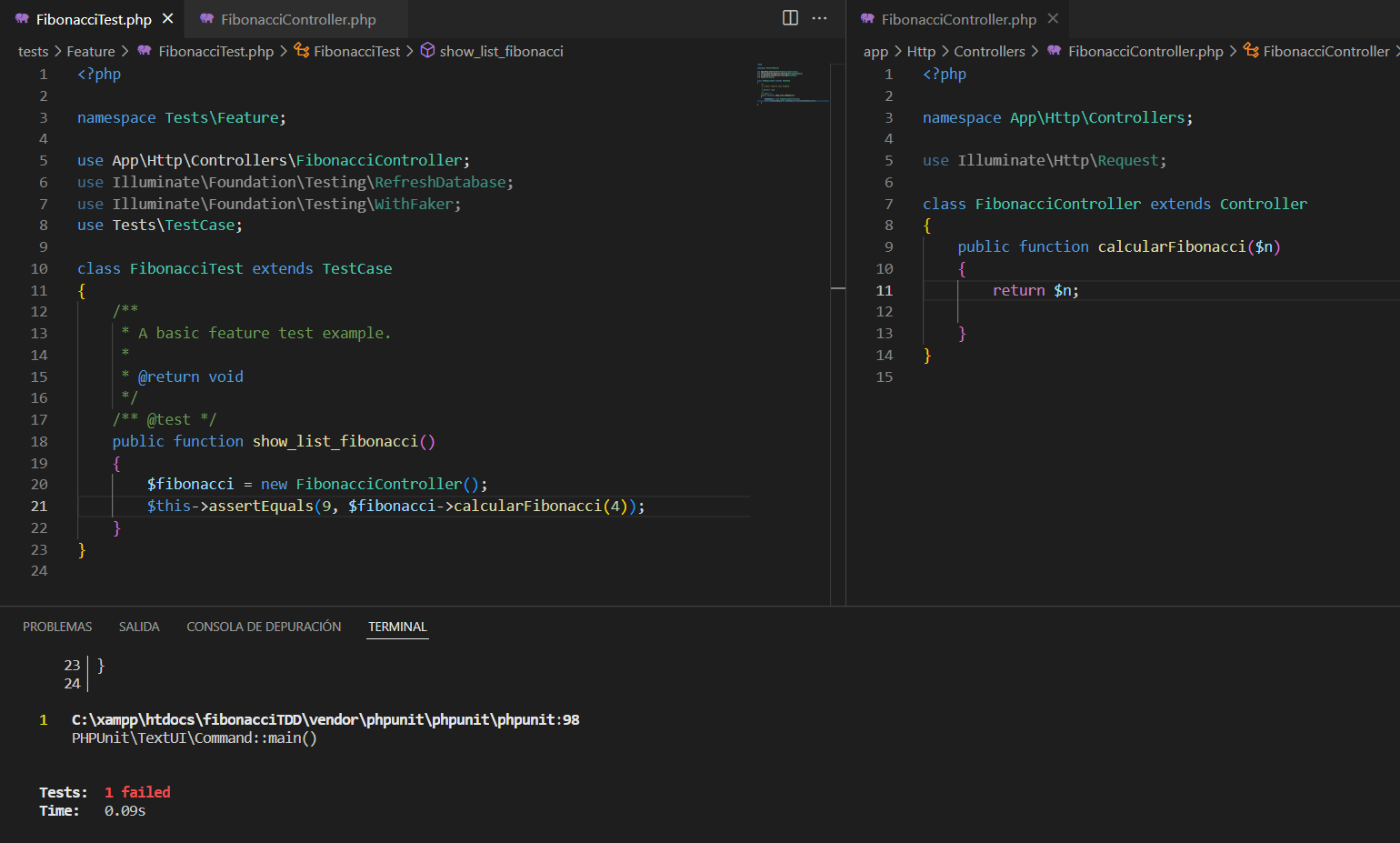Click the show_list_fibonacci method breadcrumb

pyautogui.click(x=501, y=52)
